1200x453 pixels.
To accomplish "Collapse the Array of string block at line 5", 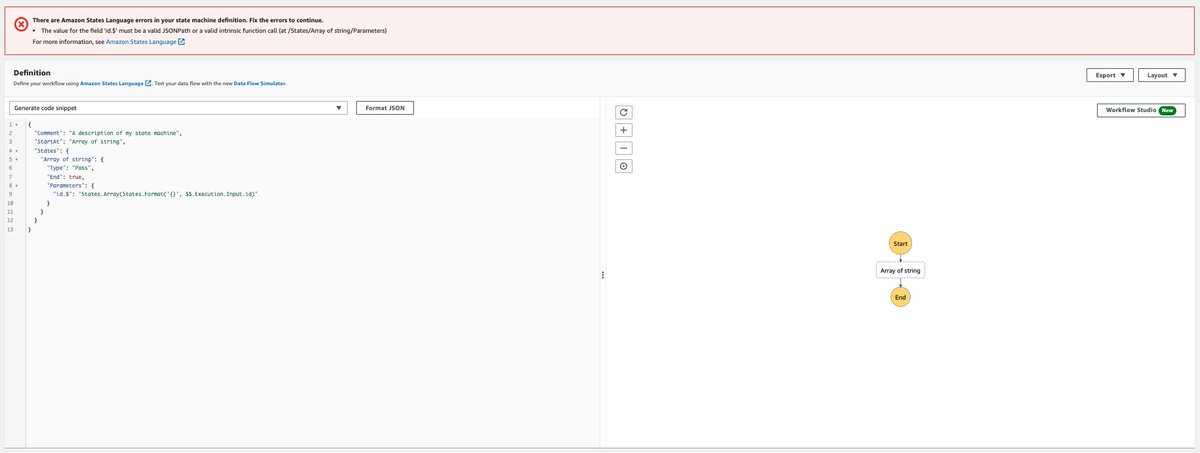I will (19, 159).
